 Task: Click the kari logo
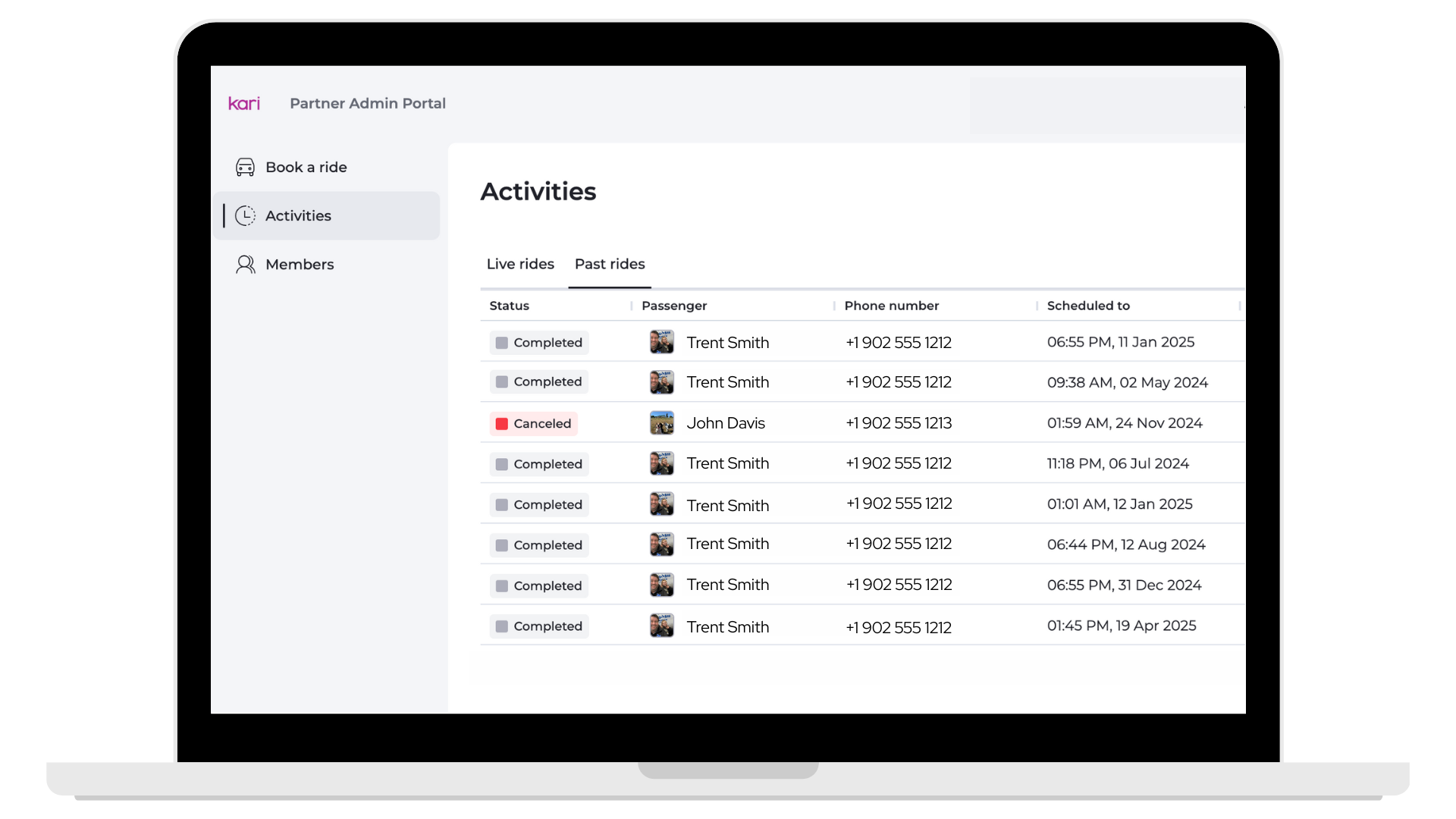point(244,104)
